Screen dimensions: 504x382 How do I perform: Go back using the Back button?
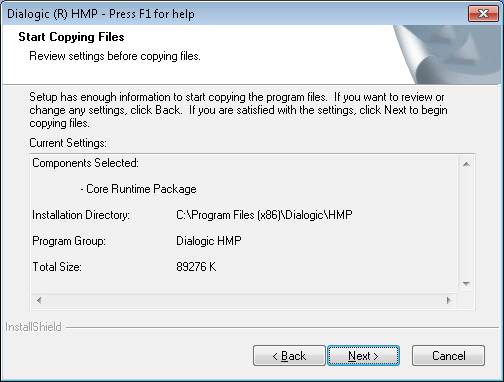point(289,356)
